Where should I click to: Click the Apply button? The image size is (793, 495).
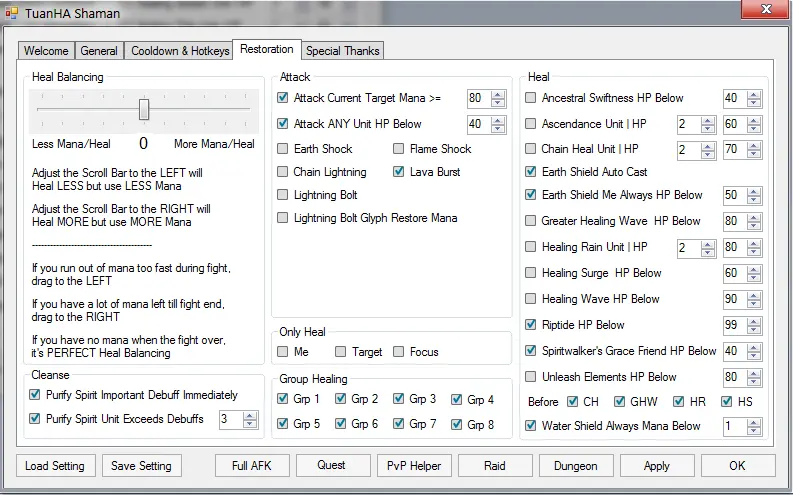pyautogui.click(x=656, y=466)
